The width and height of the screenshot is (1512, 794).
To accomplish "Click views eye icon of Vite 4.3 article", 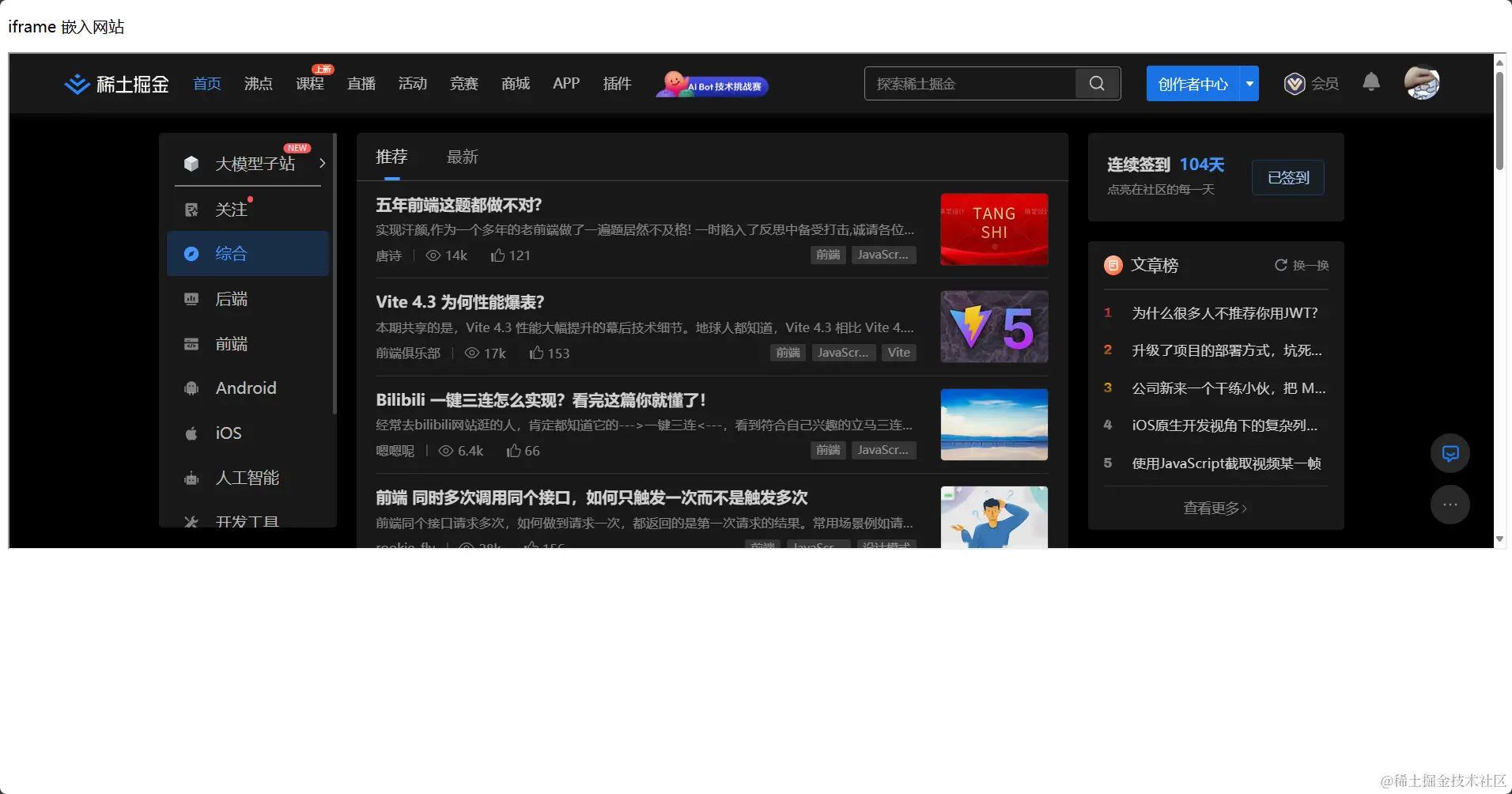I will [472, 353].
